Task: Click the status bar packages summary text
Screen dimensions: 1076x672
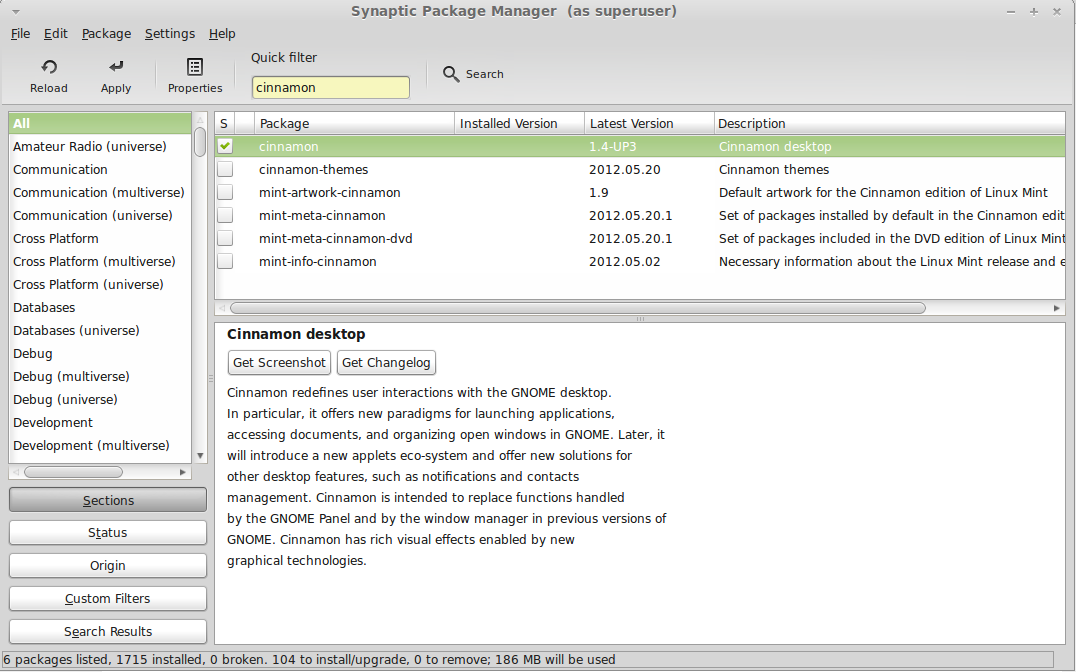Action: pos(309,660)
